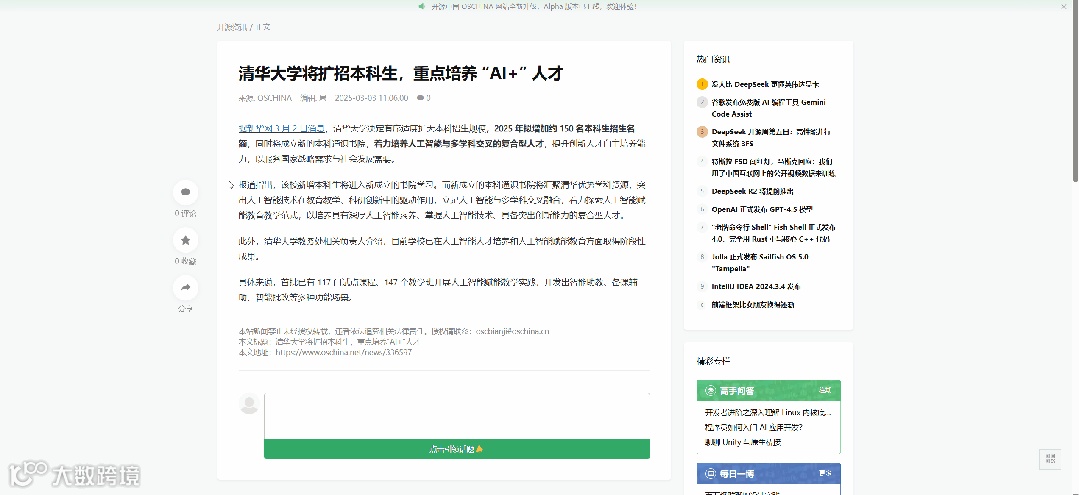Open the Jolla Sailfish OS 5.0 news item
Image resolution: width=1079 pixels, height=495 pixels.
point(760,262)
